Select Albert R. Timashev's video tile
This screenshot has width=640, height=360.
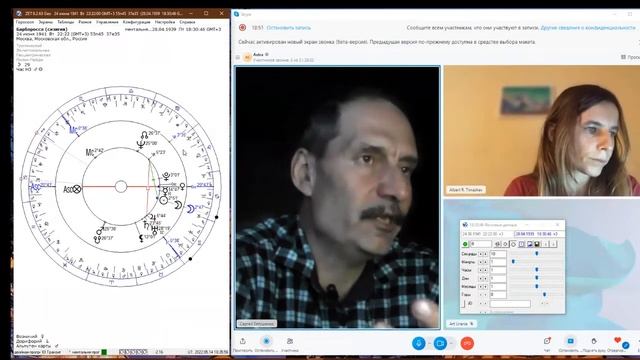pos(542,131)
